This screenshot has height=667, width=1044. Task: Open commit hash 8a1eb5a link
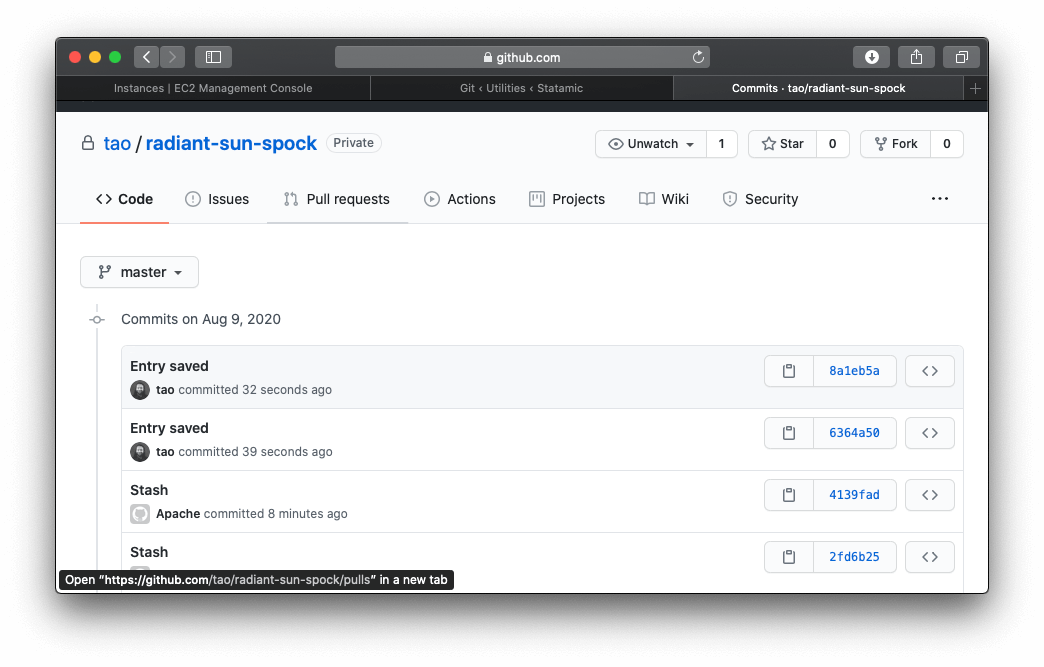[854, 371]
